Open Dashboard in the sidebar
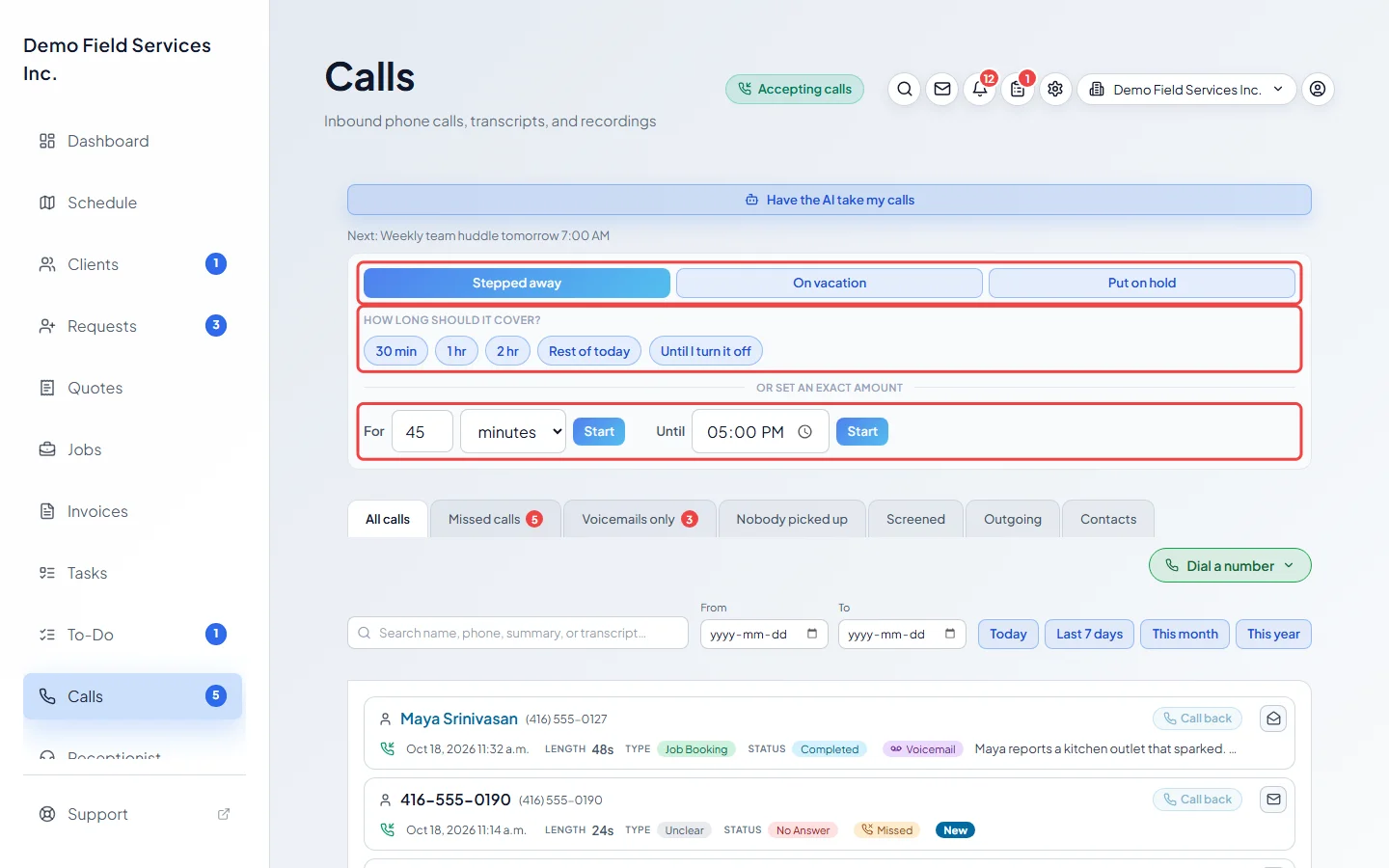Screen dimensions: 1389x868 [x=133, y=141]
